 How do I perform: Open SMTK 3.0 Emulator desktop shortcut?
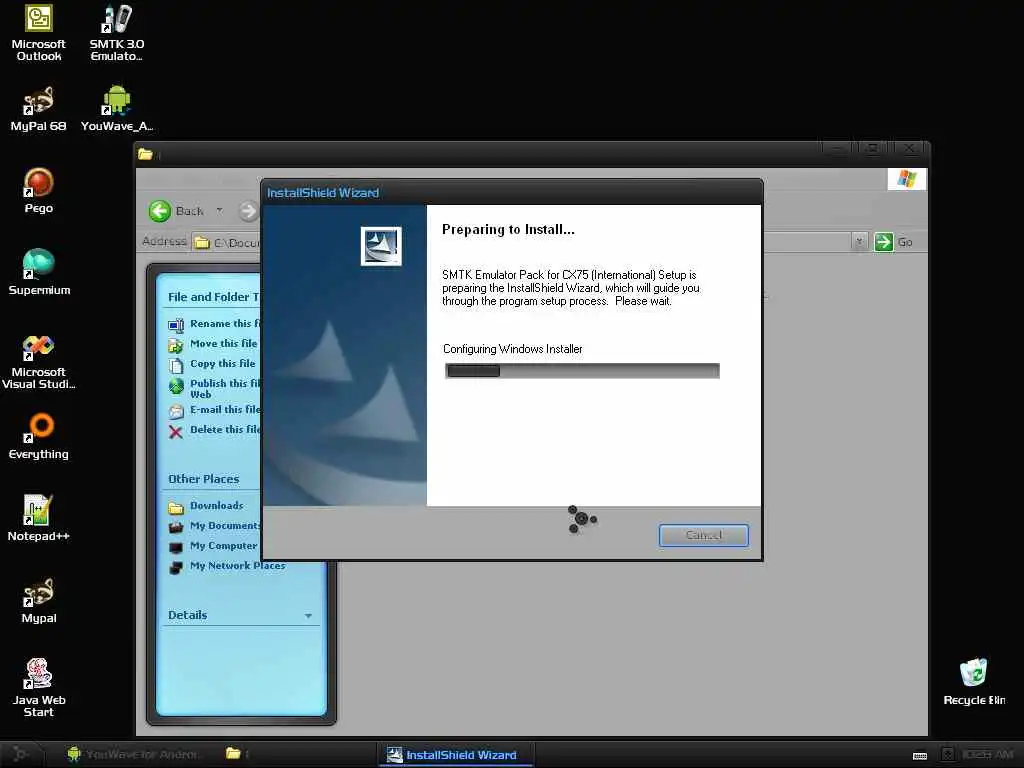[117, 33]
